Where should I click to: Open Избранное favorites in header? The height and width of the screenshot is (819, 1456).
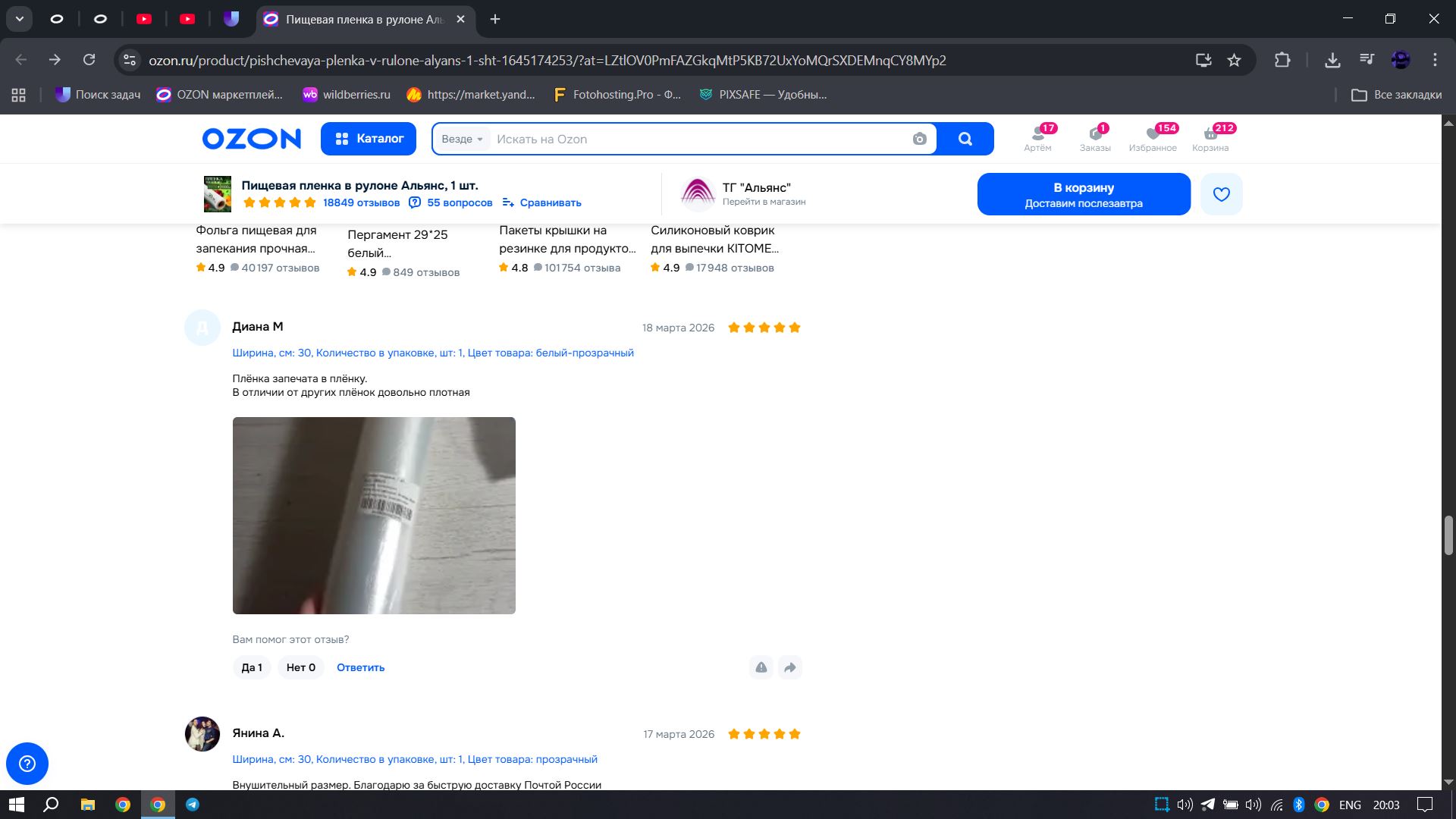1152,138
